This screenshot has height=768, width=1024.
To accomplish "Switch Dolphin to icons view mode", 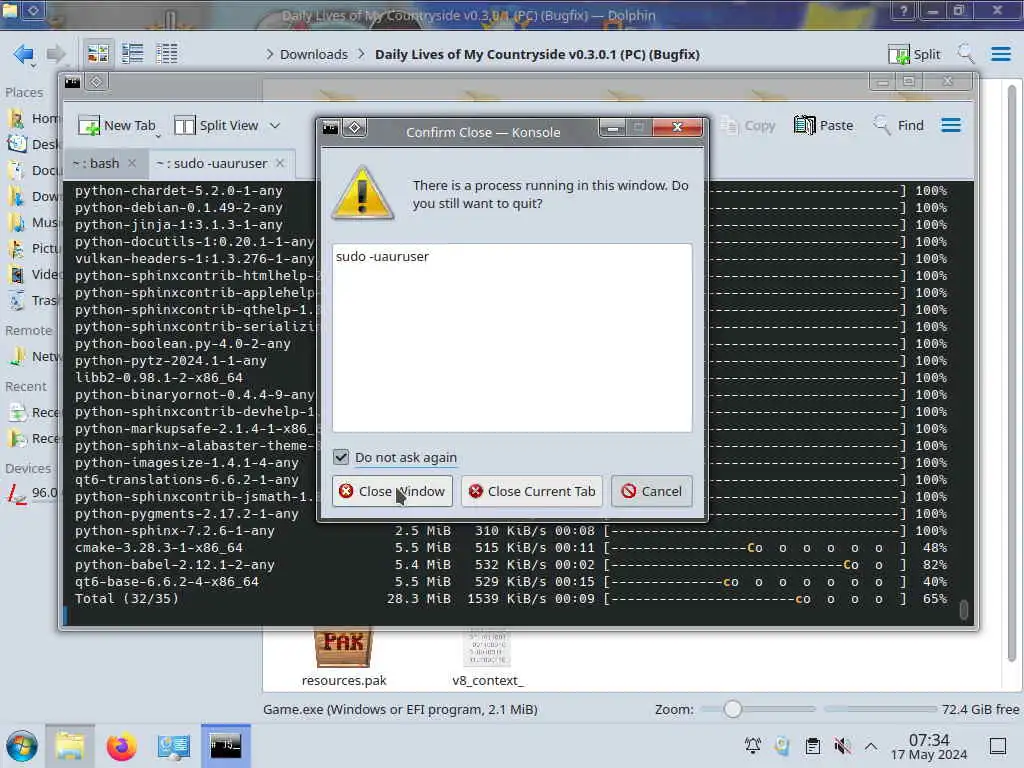I will [98, 54].
